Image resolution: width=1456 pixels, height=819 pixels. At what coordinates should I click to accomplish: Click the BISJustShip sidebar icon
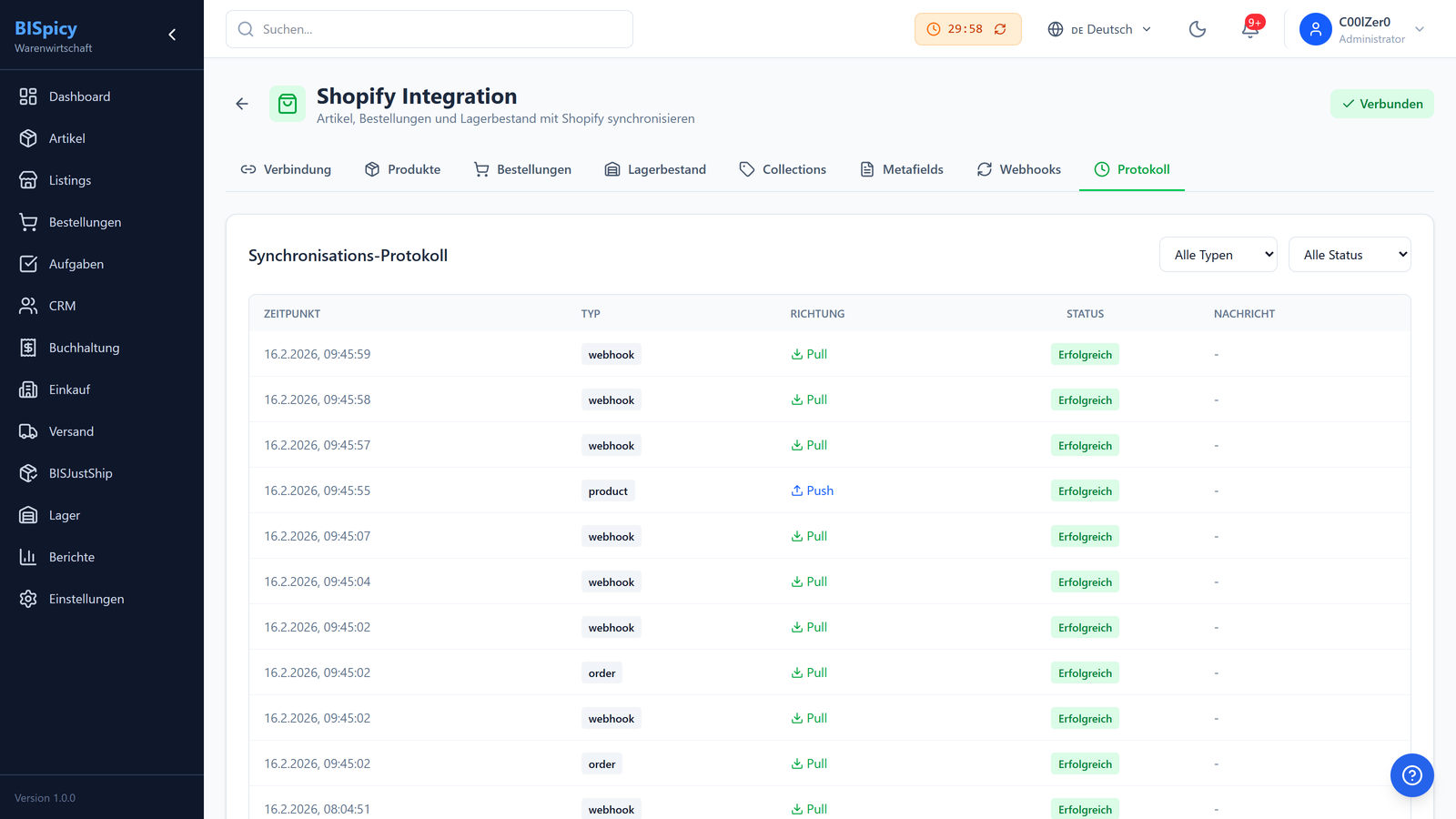pyautogui.click(x=28, y=473)
